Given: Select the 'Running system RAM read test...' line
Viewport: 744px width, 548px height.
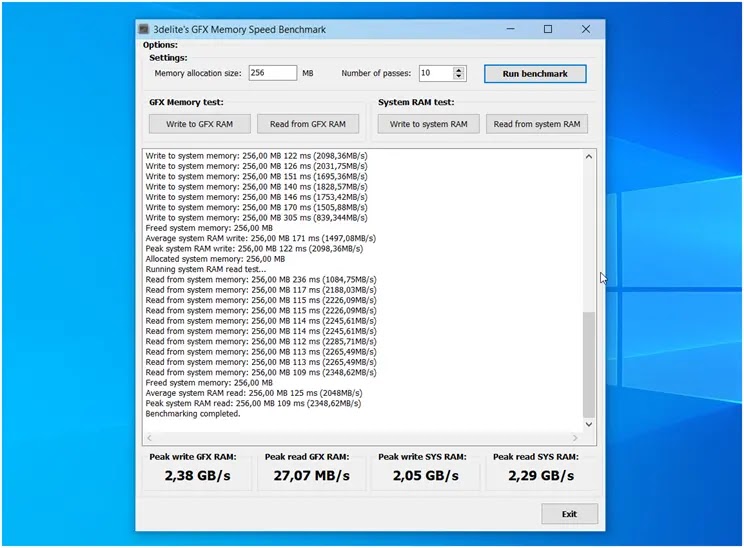Looking at the screenshot, I should click(205, 269).
